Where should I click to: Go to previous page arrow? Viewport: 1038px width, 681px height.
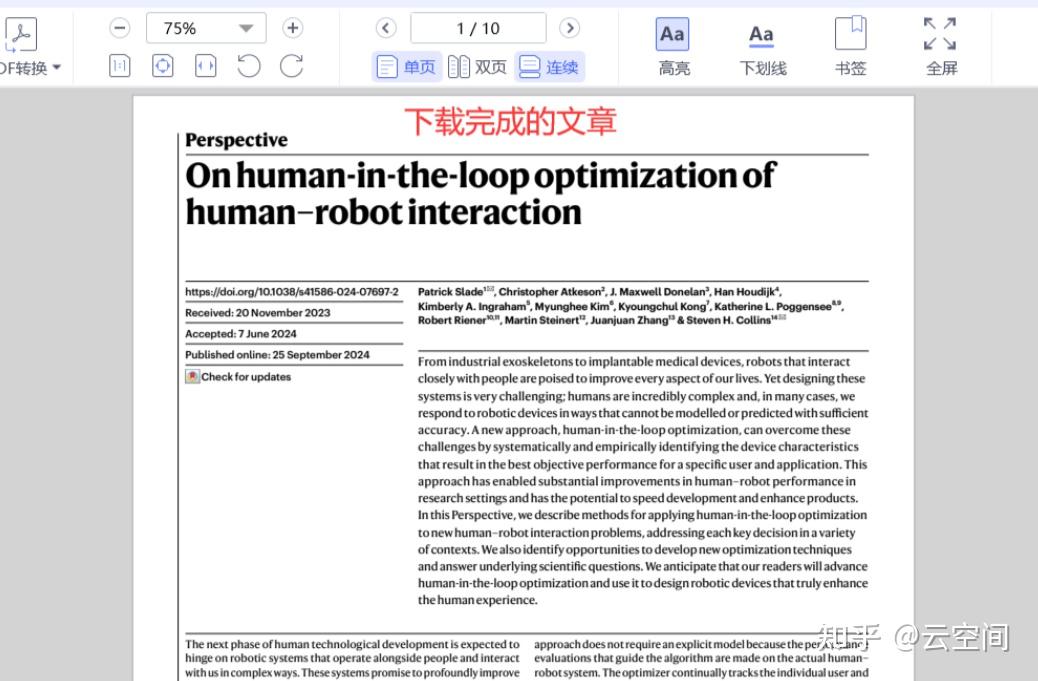pyautogui.click(x=386, y=28)
